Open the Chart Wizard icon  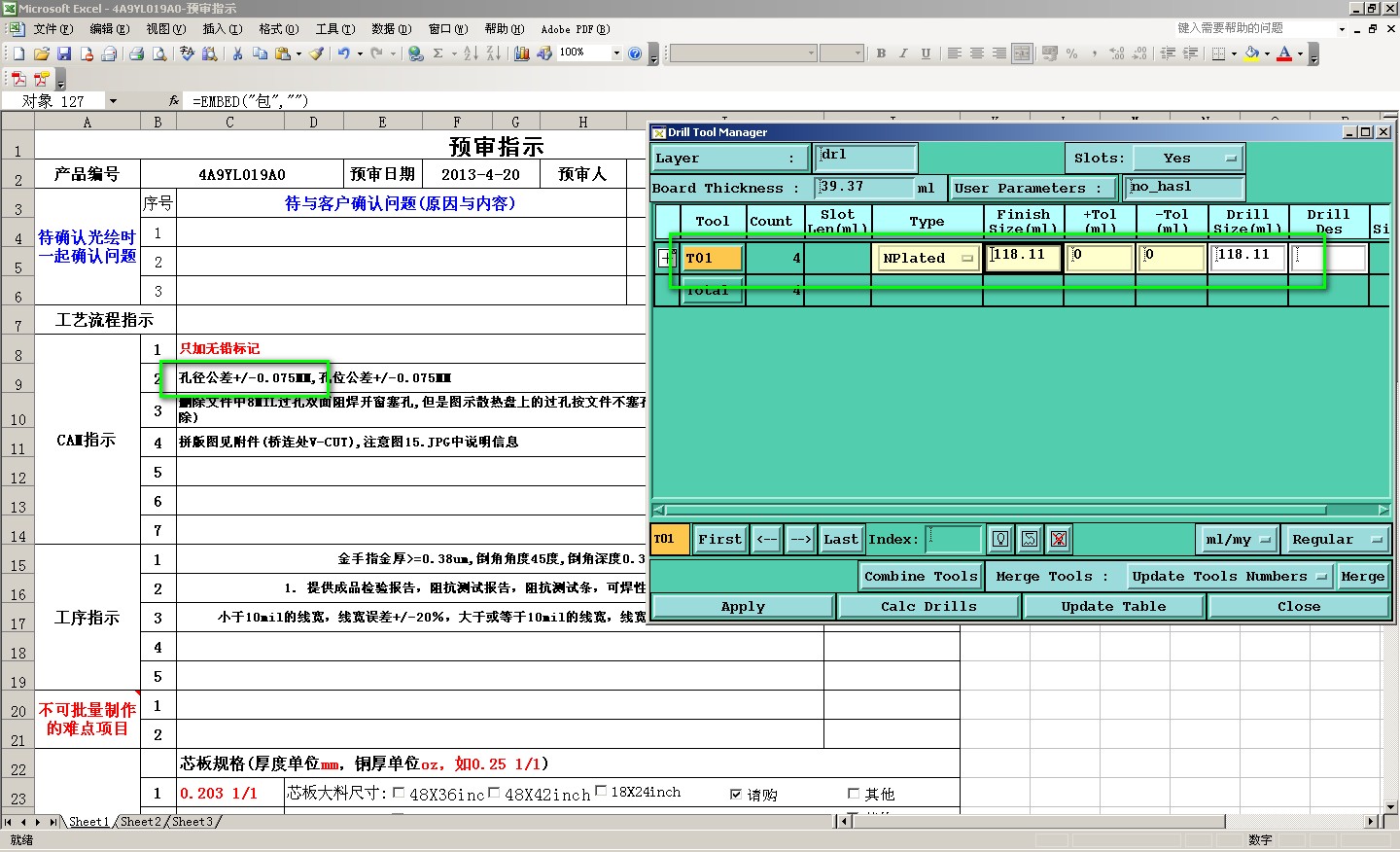522,53
